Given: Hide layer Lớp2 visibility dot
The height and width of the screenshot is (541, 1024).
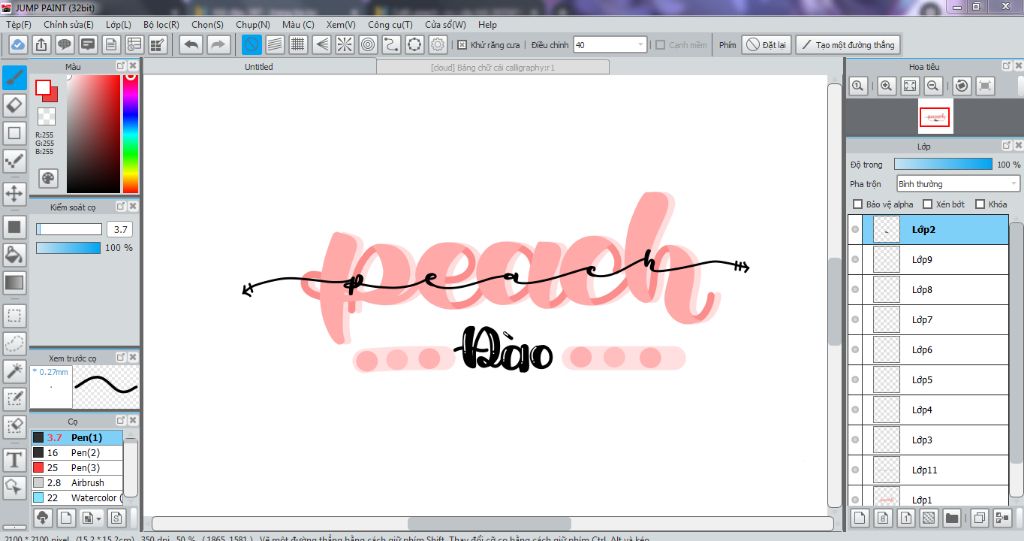Looking at the screenshot, I should [x=855, y=229].
